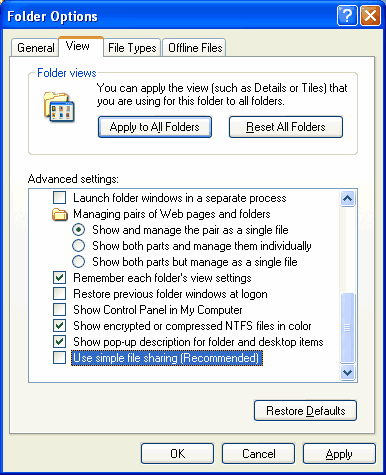This screenshot has height=475, width=386.
Task: Open the Offline Files tab
Action: [x=195, y=48]
